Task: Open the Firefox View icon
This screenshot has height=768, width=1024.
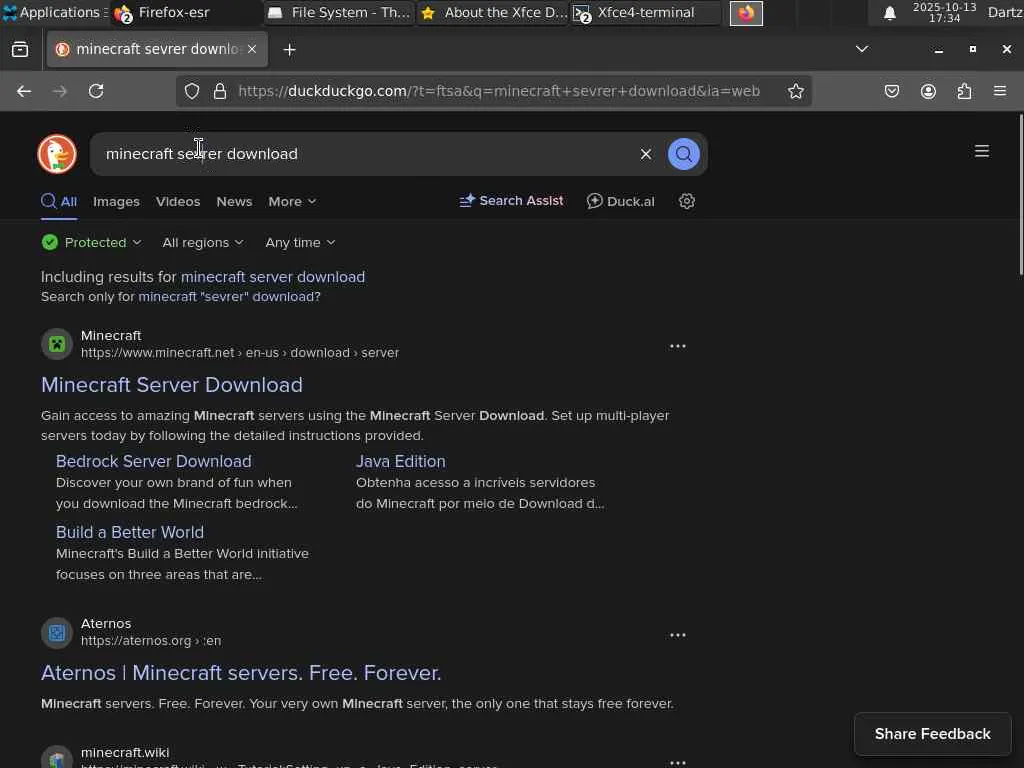Action: point(20,50)
